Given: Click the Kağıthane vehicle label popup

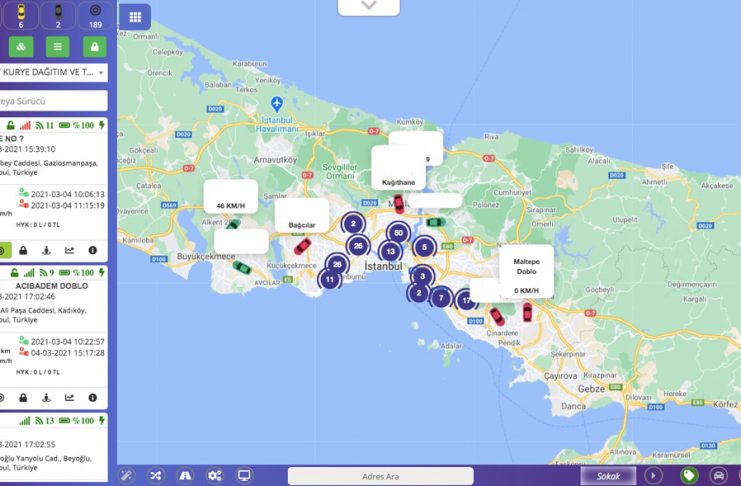Looking at the screenshot, I should pyautogui.click(x=398, y=167).
